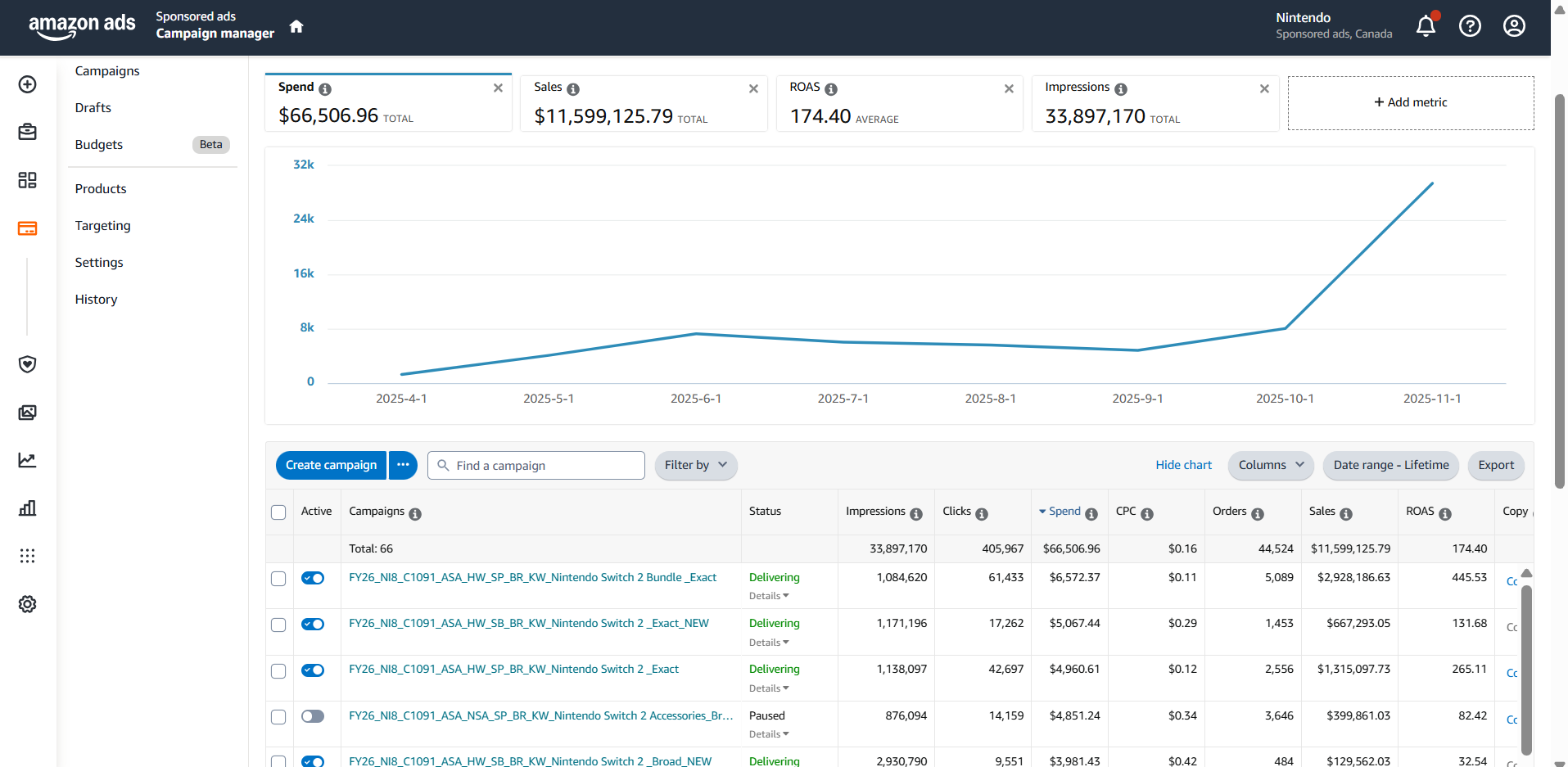Screen dimensions: 1568x767
Task: Click the home icon in header
Action: (296, 26)
